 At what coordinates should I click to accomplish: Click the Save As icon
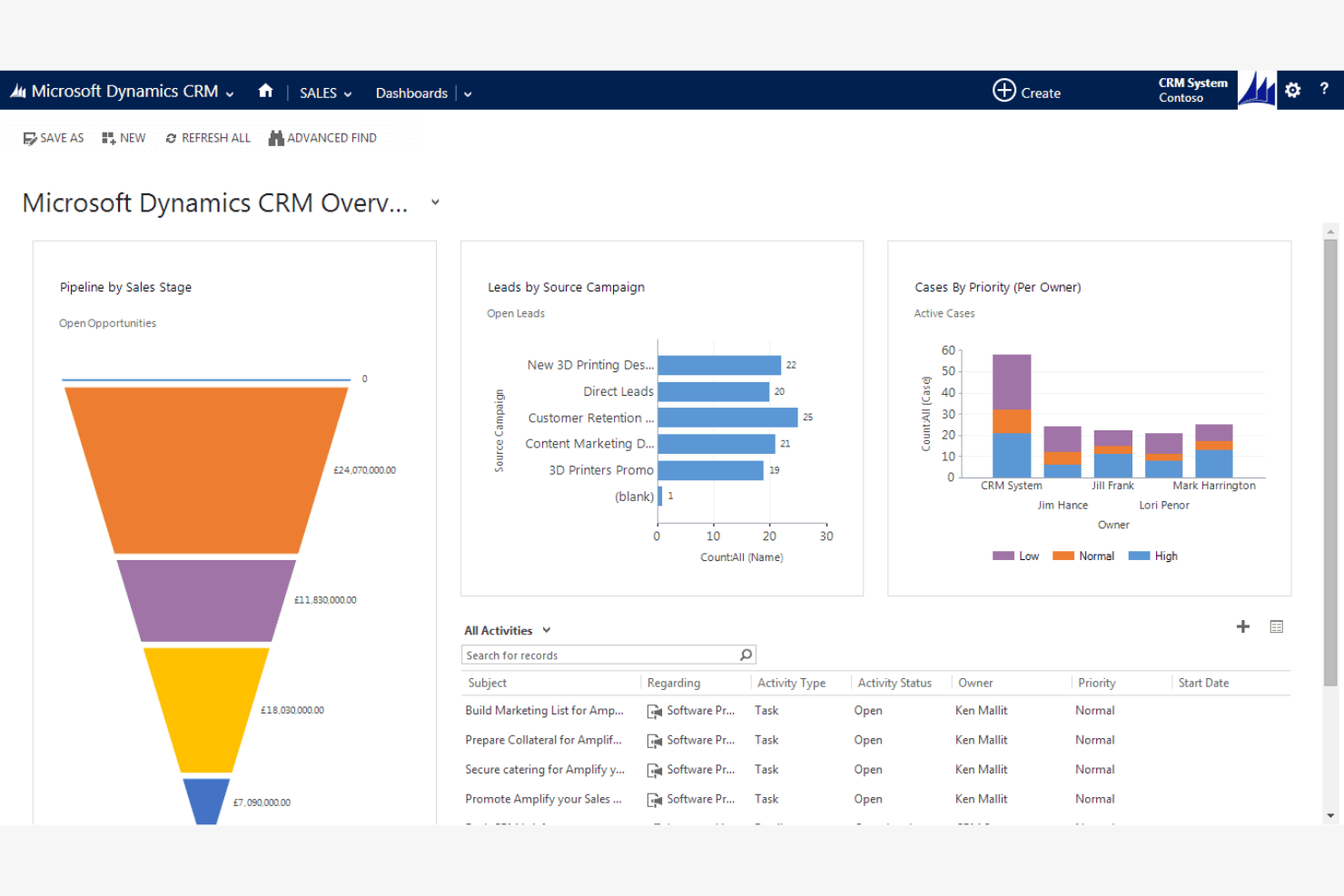click(x=30, y=137)
